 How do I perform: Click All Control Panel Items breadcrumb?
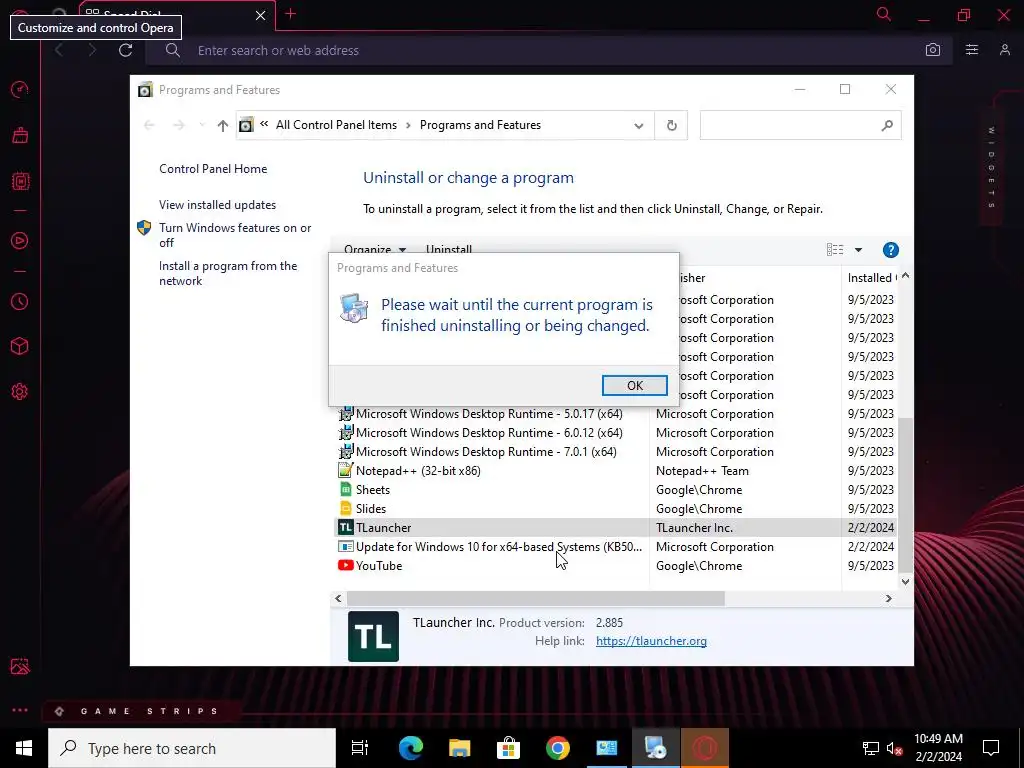[336, 125]
